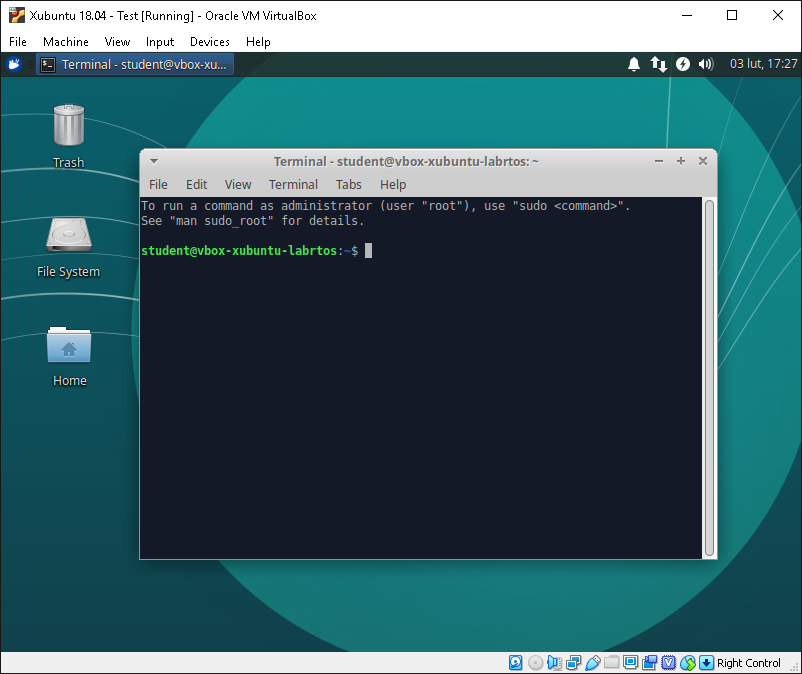Open the Xfce Whisker menu mouse icon
Image resolution: width=802 pixels, height=674 pixels.
(14, 64)
